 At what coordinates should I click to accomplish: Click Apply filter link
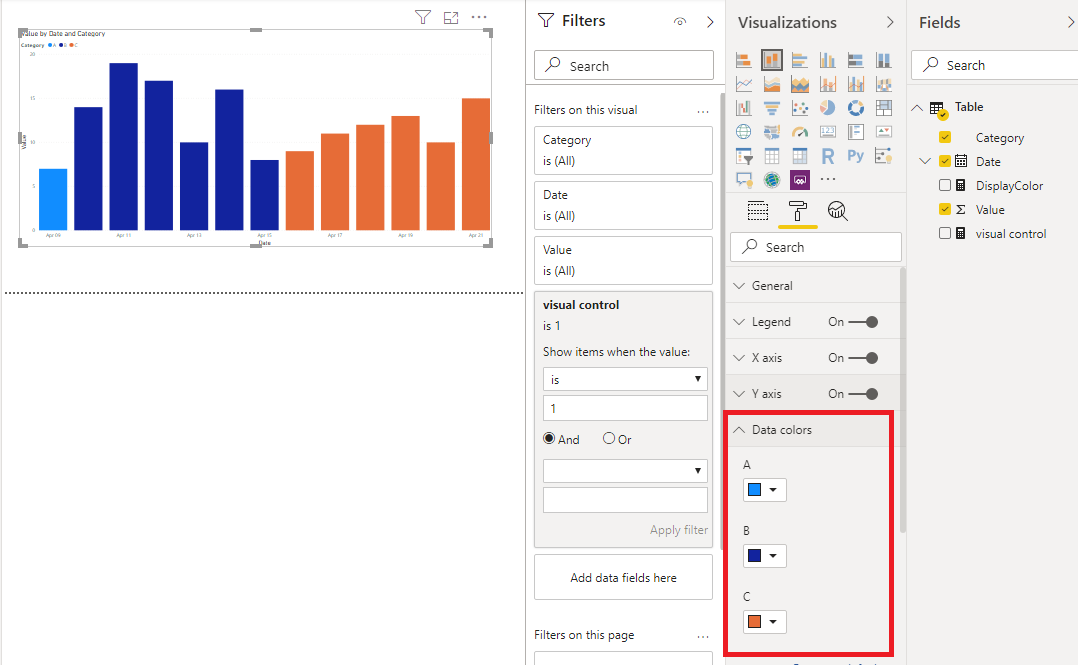(679, 530)
